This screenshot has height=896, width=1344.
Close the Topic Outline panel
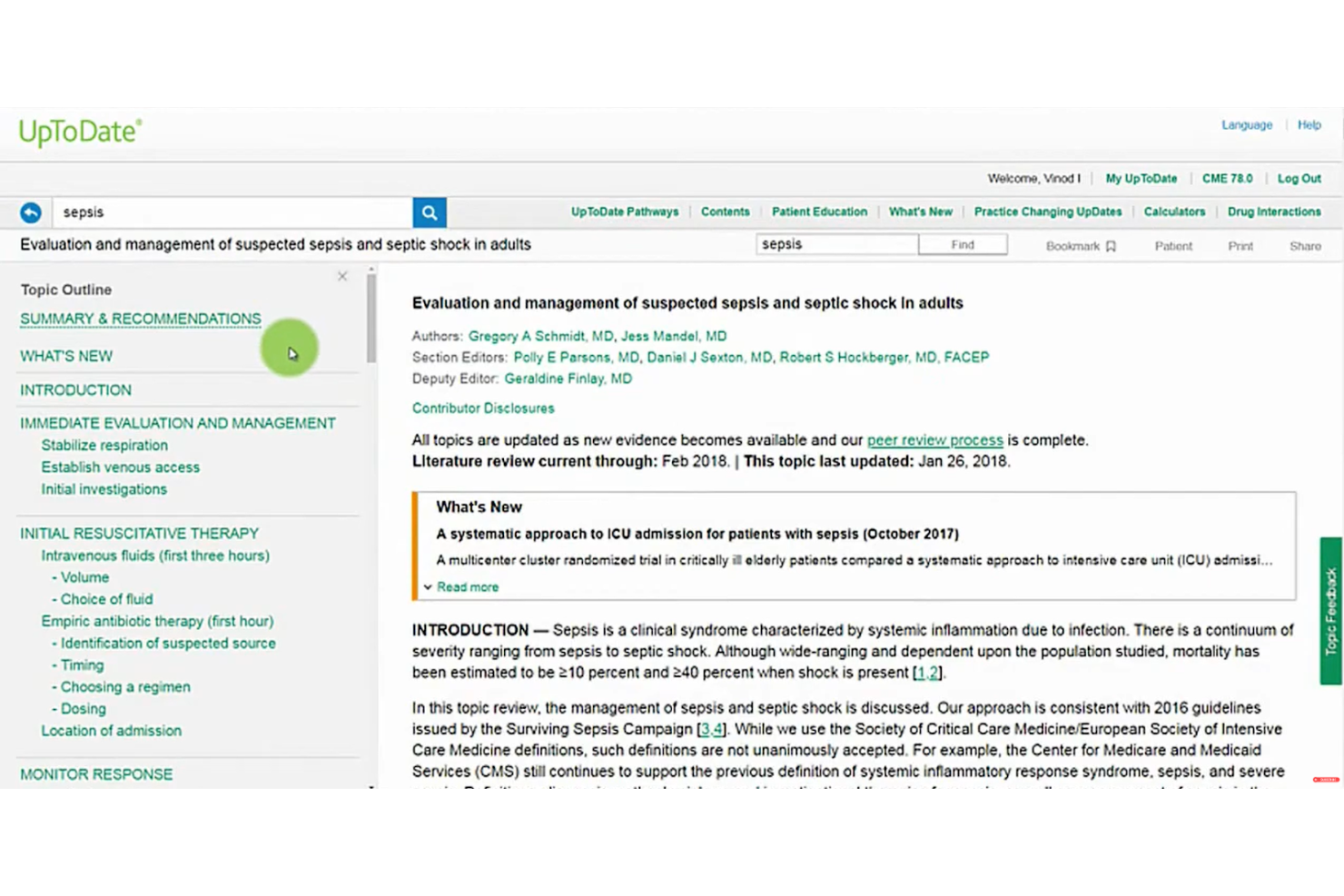pos(342,276)
